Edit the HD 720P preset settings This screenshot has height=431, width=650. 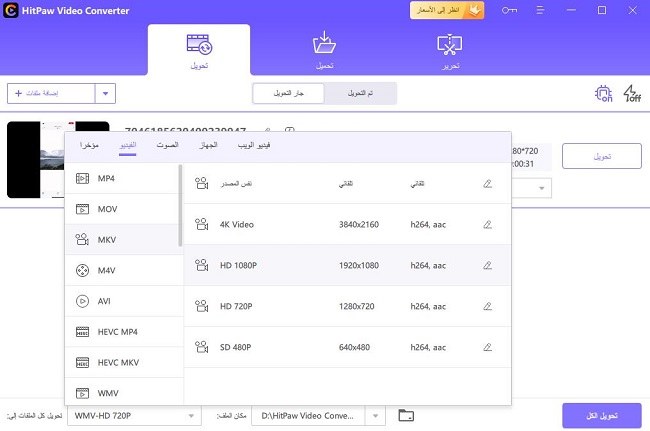[488, 306]
